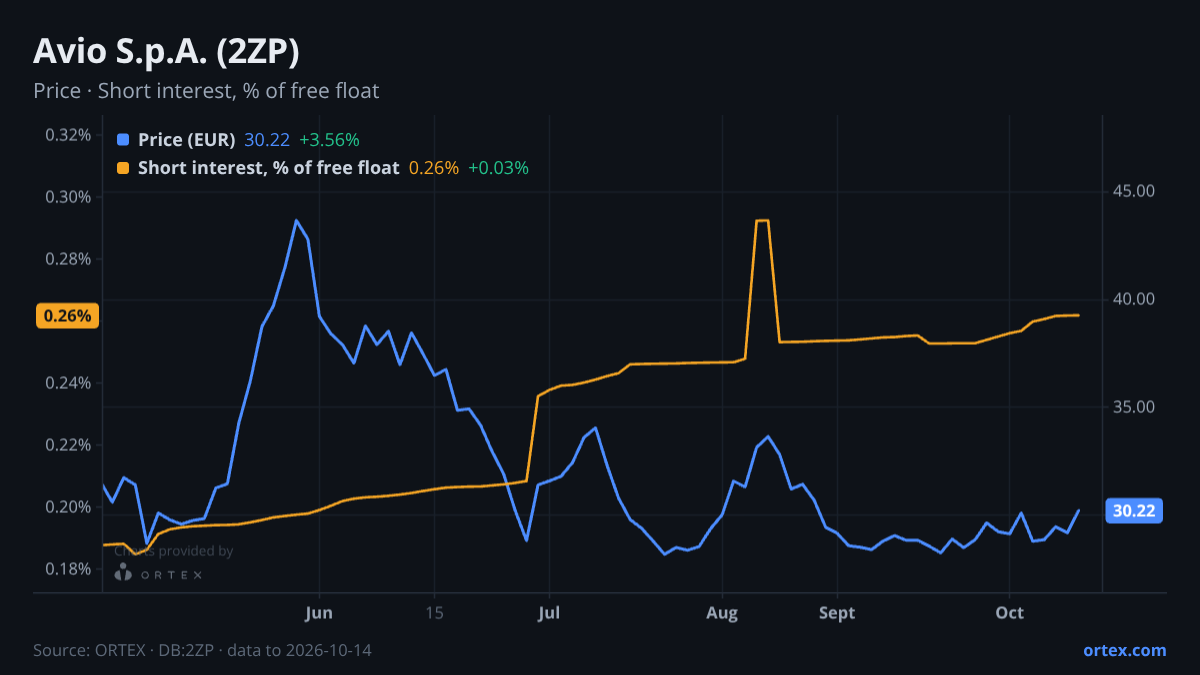1200x675 pixels.
Task: Click the 0.30% left axis label
Action: click(68, 197)
